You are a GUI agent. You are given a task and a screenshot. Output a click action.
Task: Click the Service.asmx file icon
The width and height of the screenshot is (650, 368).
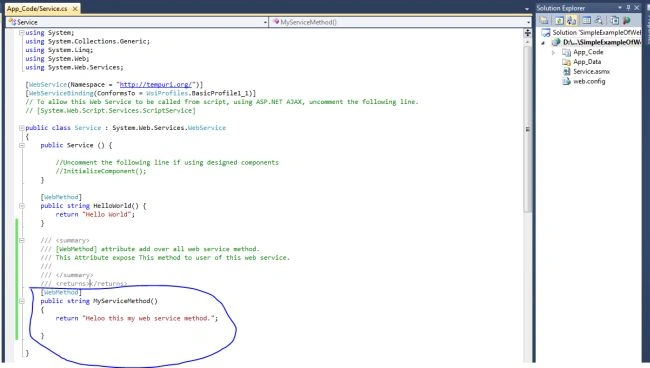[x=567, y=72]
